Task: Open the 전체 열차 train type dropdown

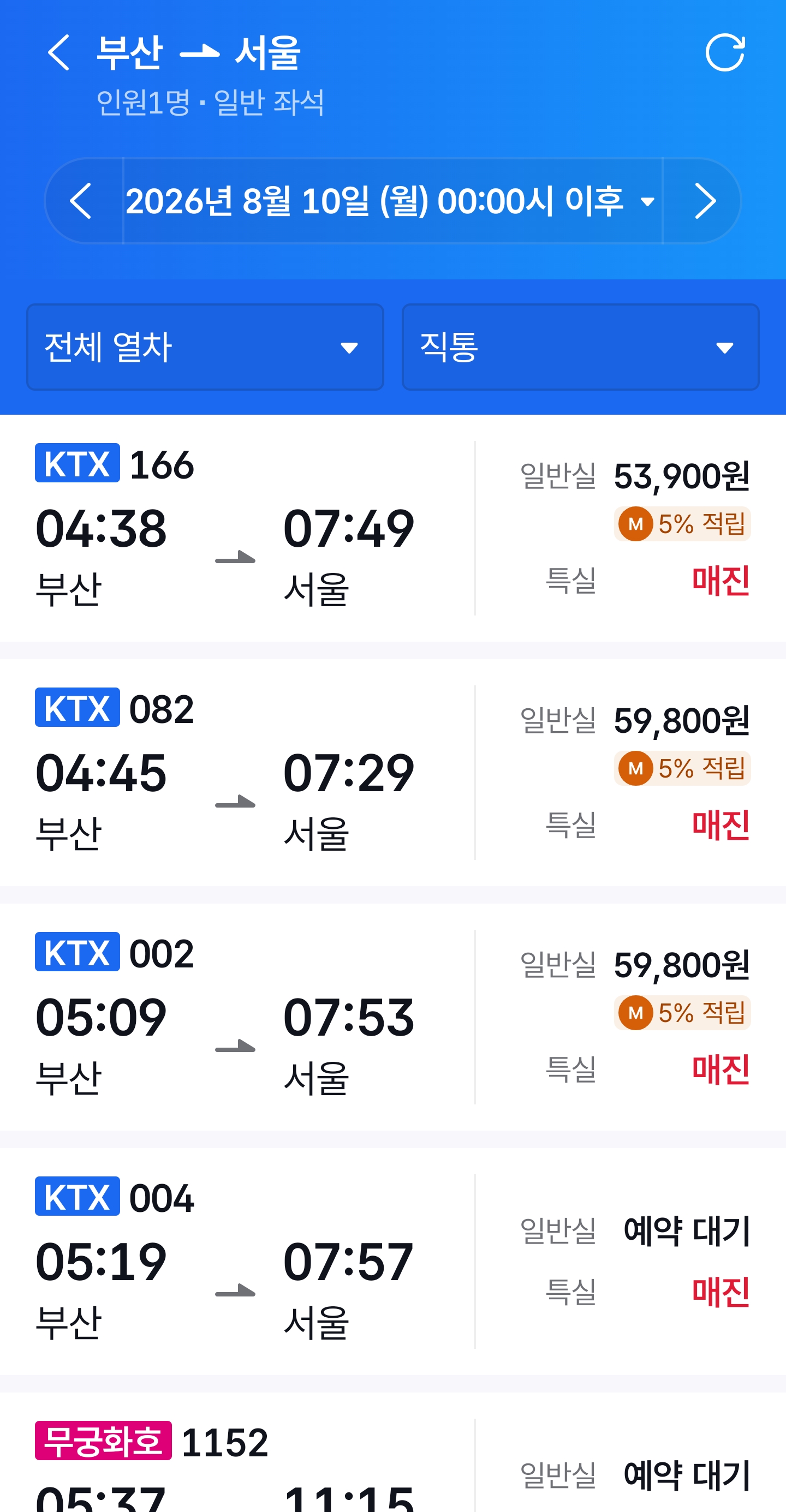Action: 205,347
